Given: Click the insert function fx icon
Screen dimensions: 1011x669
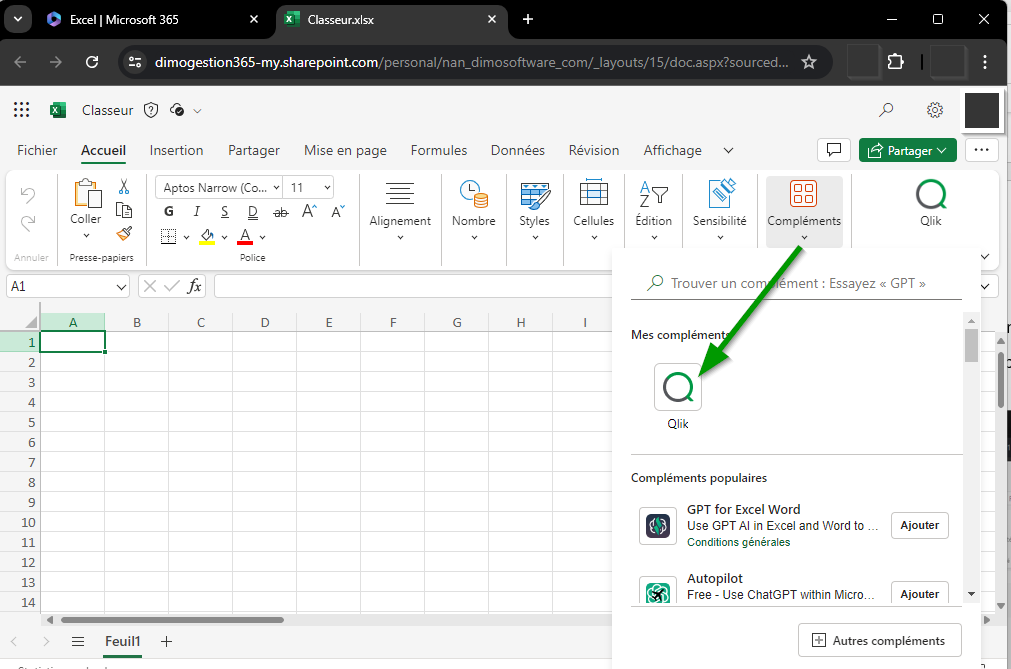Looking at the screenshot, I should 195,286.
